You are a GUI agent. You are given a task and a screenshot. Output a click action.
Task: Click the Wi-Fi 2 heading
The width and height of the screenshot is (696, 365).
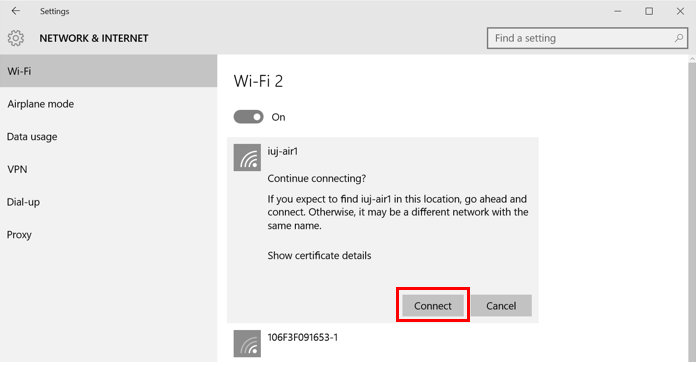coord(258,81)
